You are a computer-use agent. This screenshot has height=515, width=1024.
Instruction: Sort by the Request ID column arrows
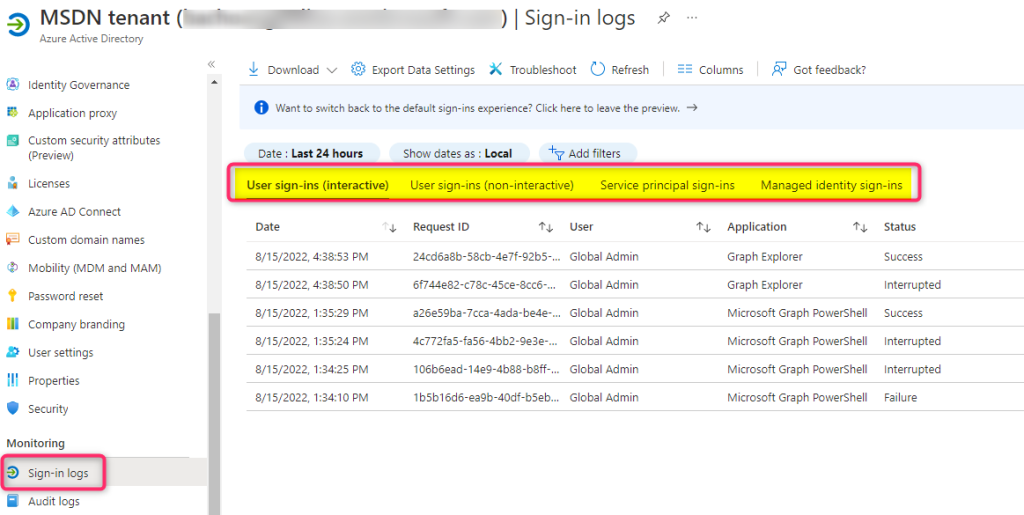546,227
